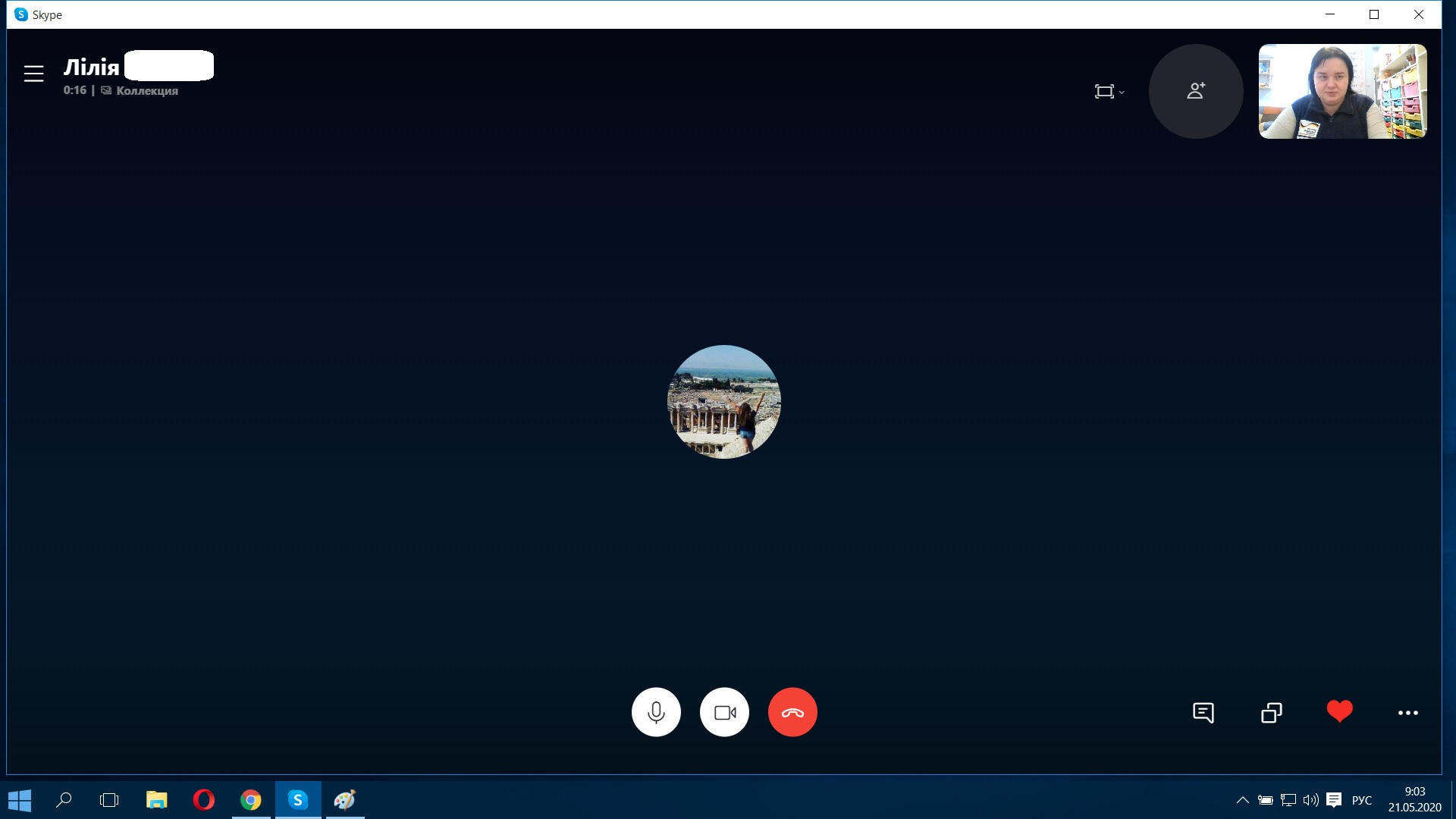The height and width of the screenshot is (819, 1456).
Task: Click the share screen icon
Action: (1271, 713)
